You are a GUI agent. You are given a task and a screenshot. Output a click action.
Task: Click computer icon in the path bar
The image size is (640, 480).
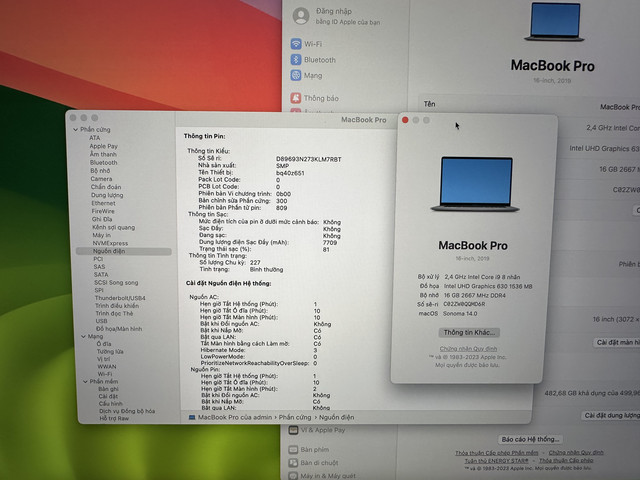coord(192,417)
